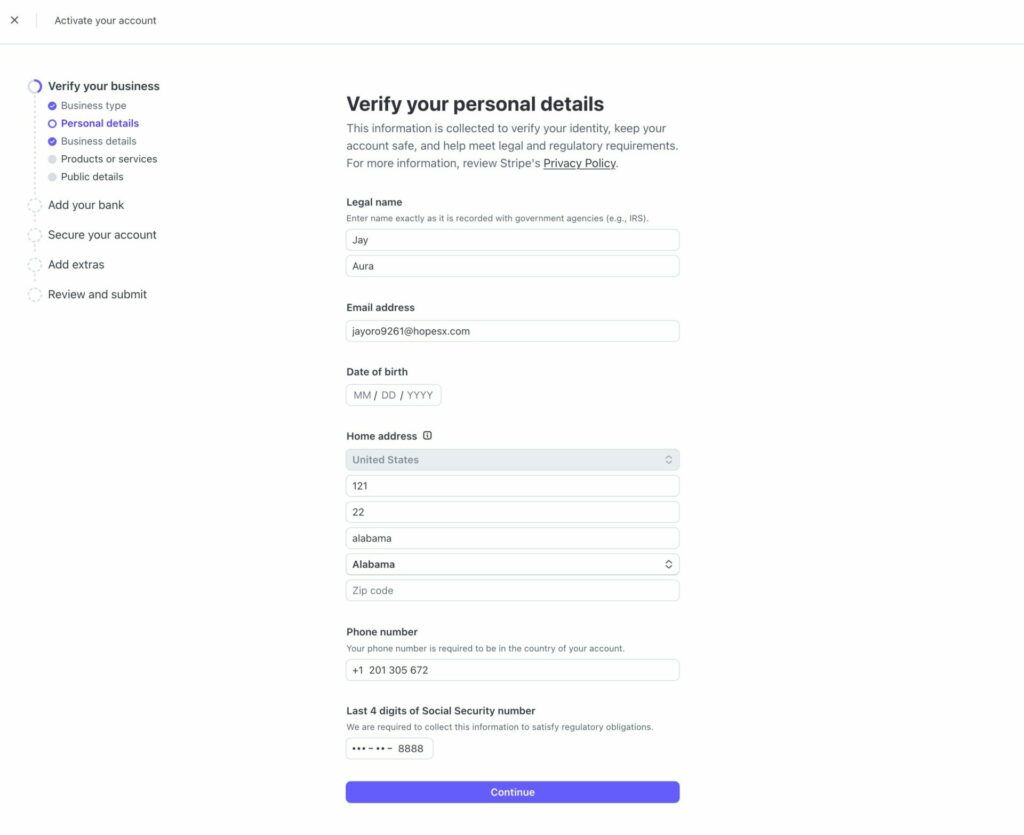The width and height of the screenshot is (1024, 835).
Task: Open the Alabama state dropdown
Action: [512, 565]
